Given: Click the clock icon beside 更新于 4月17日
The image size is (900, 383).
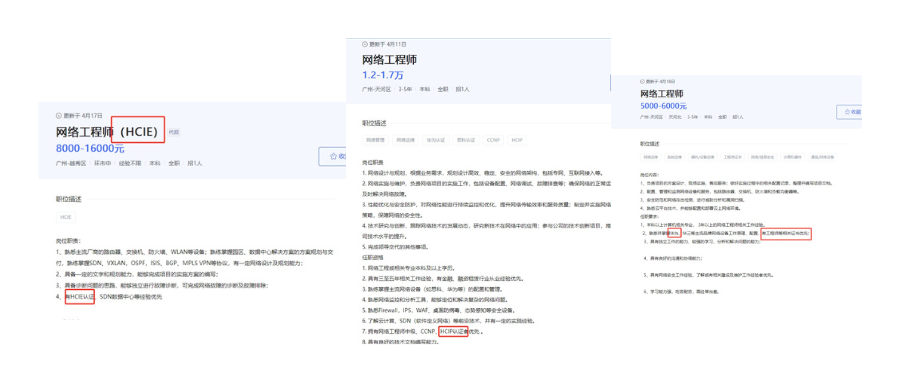Looking at the screenshot, I should 59,115.
